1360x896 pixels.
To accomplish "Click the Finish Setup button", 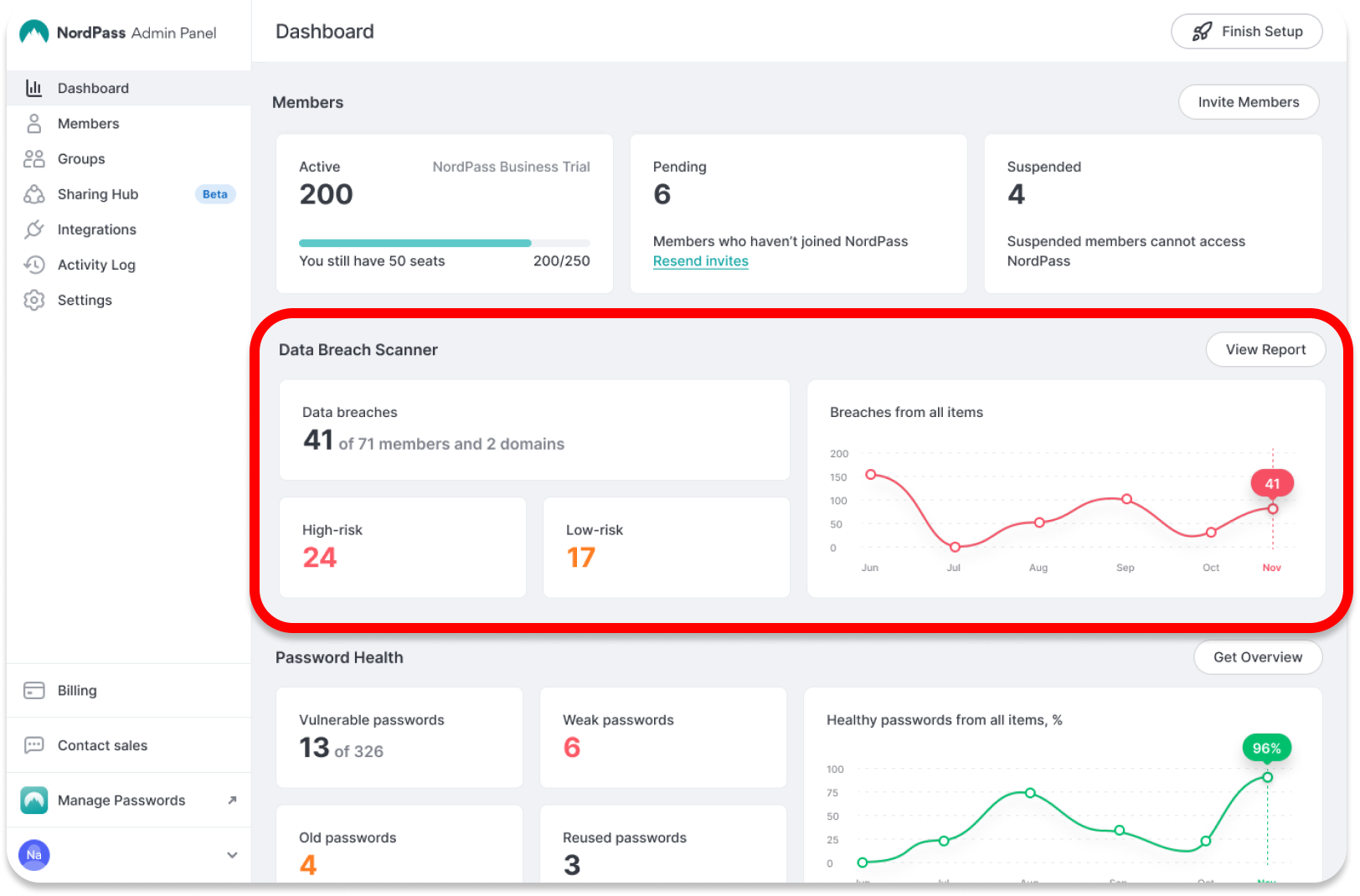I will pyautogui.click(x=1246, y=32).
